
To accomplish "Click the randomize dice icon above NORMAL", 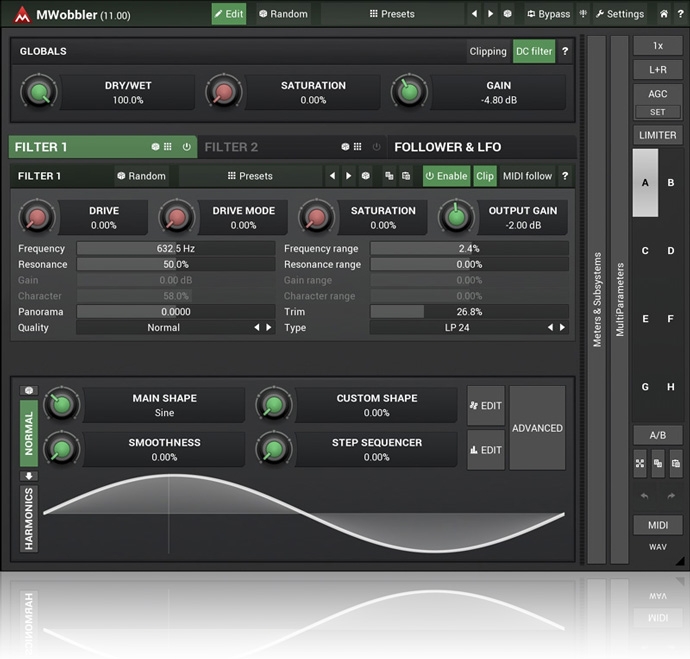I will pos(28,390).
